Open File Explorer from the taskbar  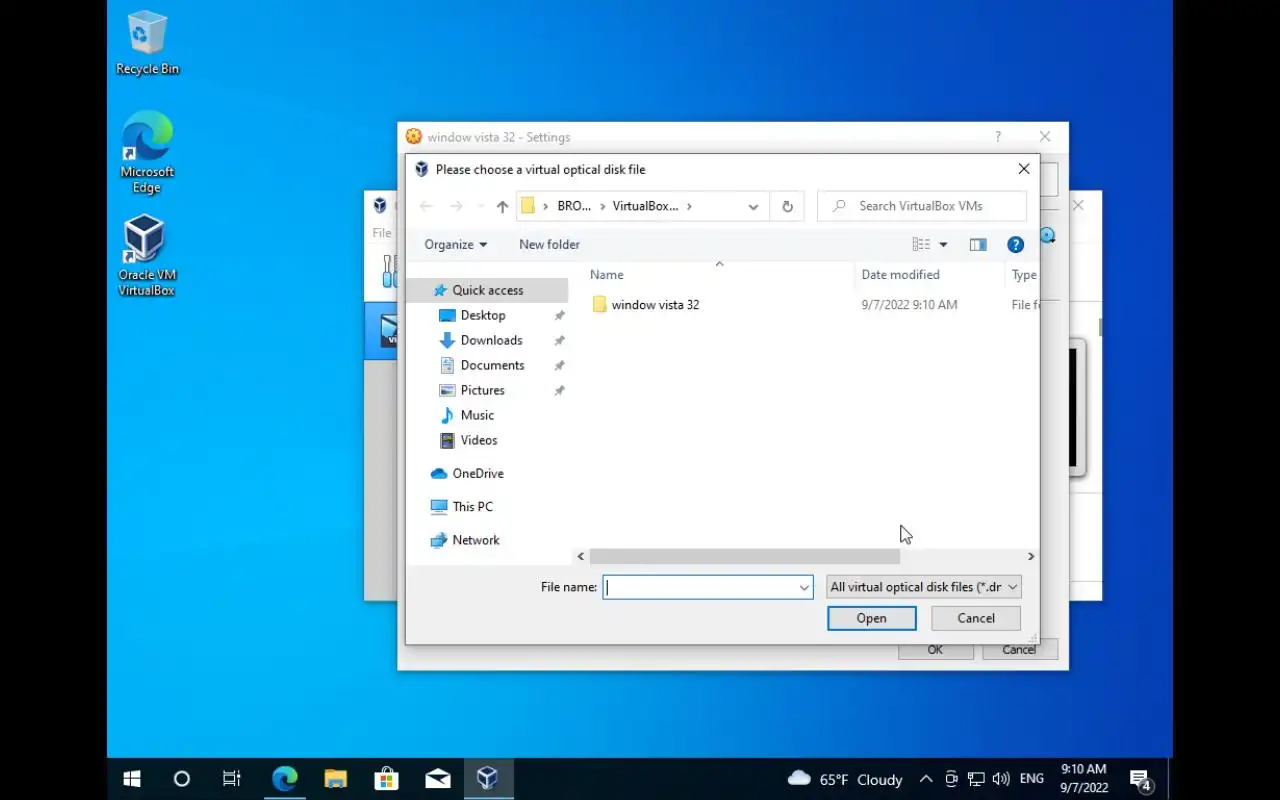point(336,779)
